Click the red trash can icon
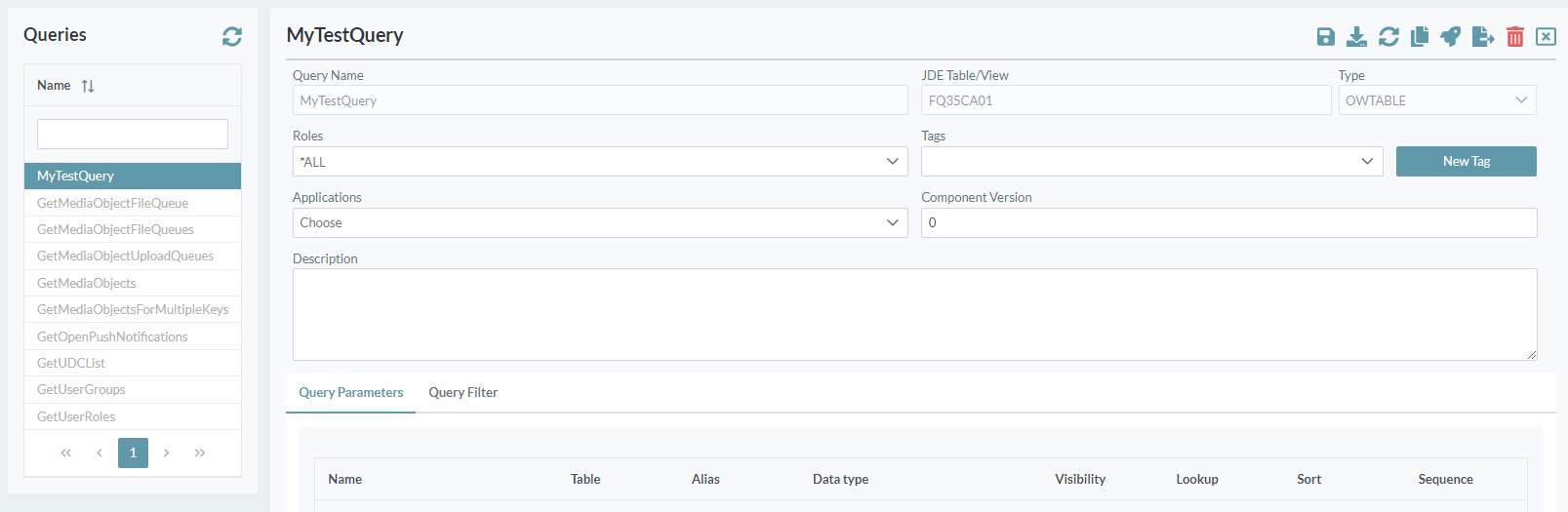This screenshot has height=512, width=1568. [x=1514, y=37]
